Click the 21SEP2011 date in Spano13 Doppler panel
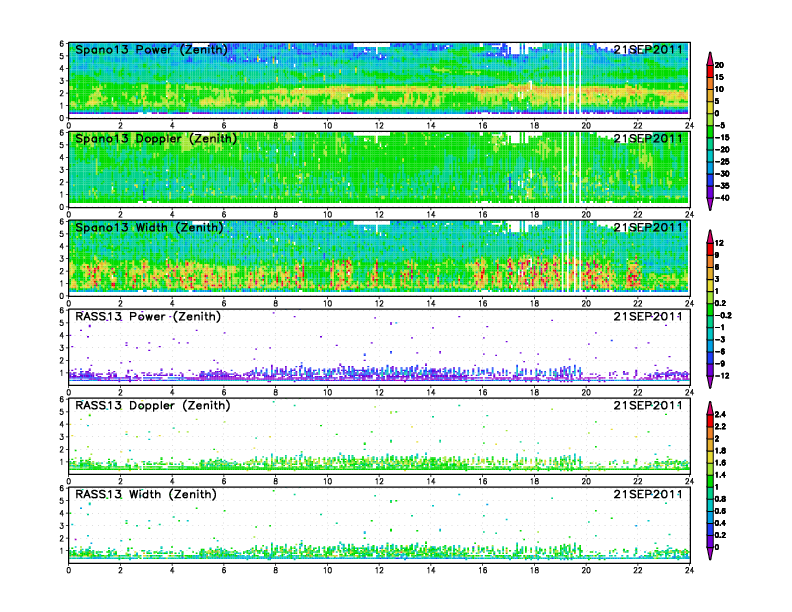792x612 pixels. [648, 138]
